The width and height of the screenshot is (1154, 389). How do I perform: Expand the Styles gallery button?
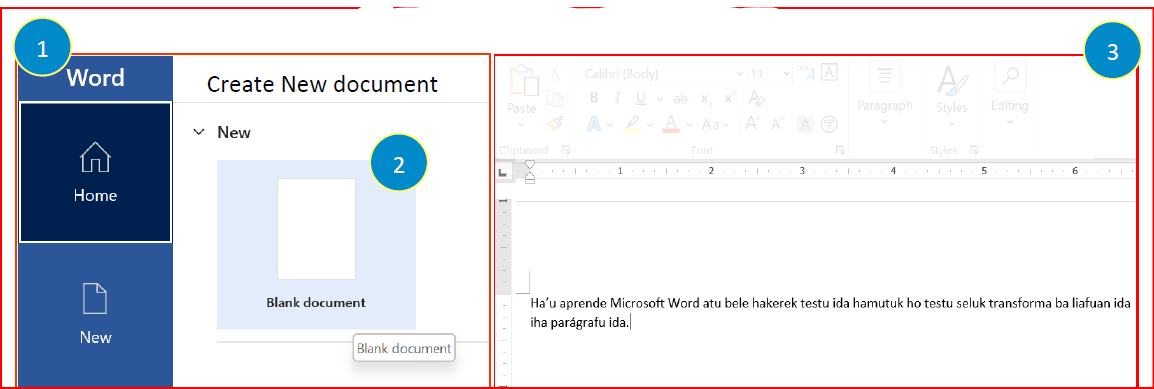click(952, 93)
